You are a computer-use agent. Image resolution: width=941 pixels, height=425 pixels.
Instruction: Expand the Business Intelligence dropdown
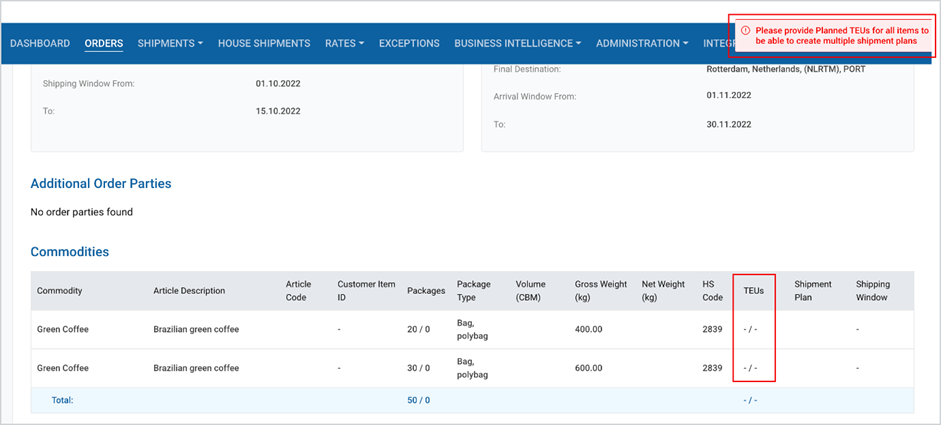click(517, 43)
